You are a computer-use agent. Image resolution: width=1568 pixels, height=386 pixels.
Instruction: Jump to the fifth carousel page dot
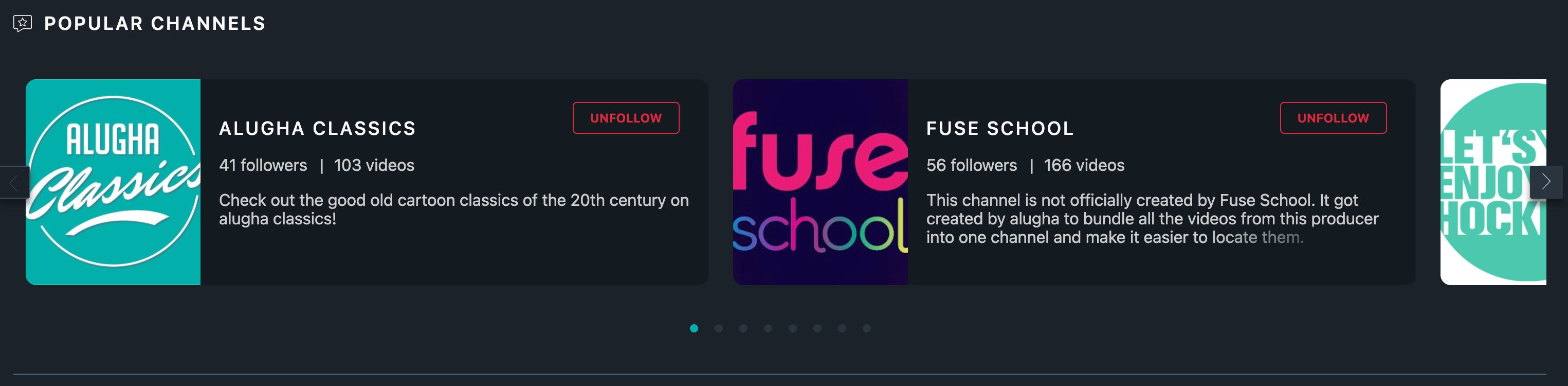pos(793,328)
